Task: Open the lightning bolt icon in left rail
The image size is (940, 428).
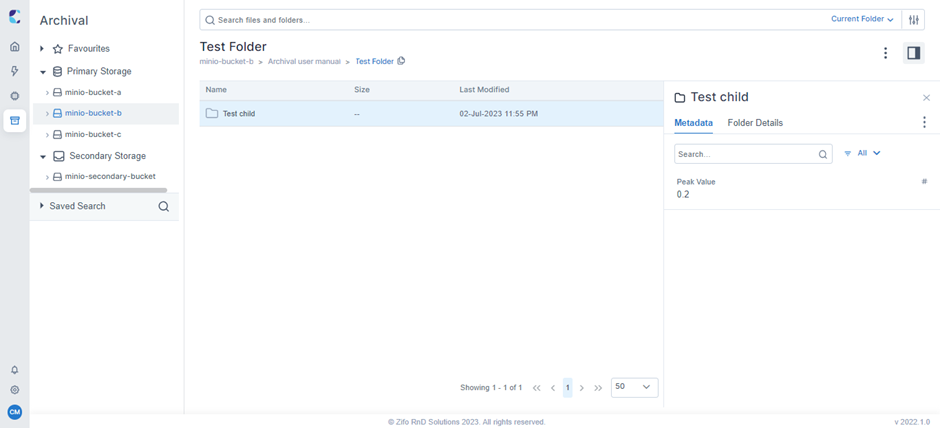Action: coord(15,71)
